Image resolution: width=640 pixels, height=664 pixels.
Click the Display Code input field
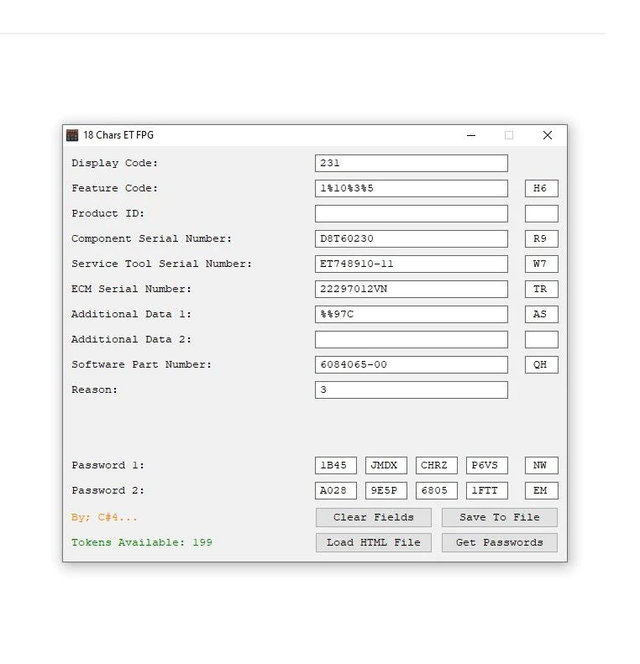tap(411, 163)
